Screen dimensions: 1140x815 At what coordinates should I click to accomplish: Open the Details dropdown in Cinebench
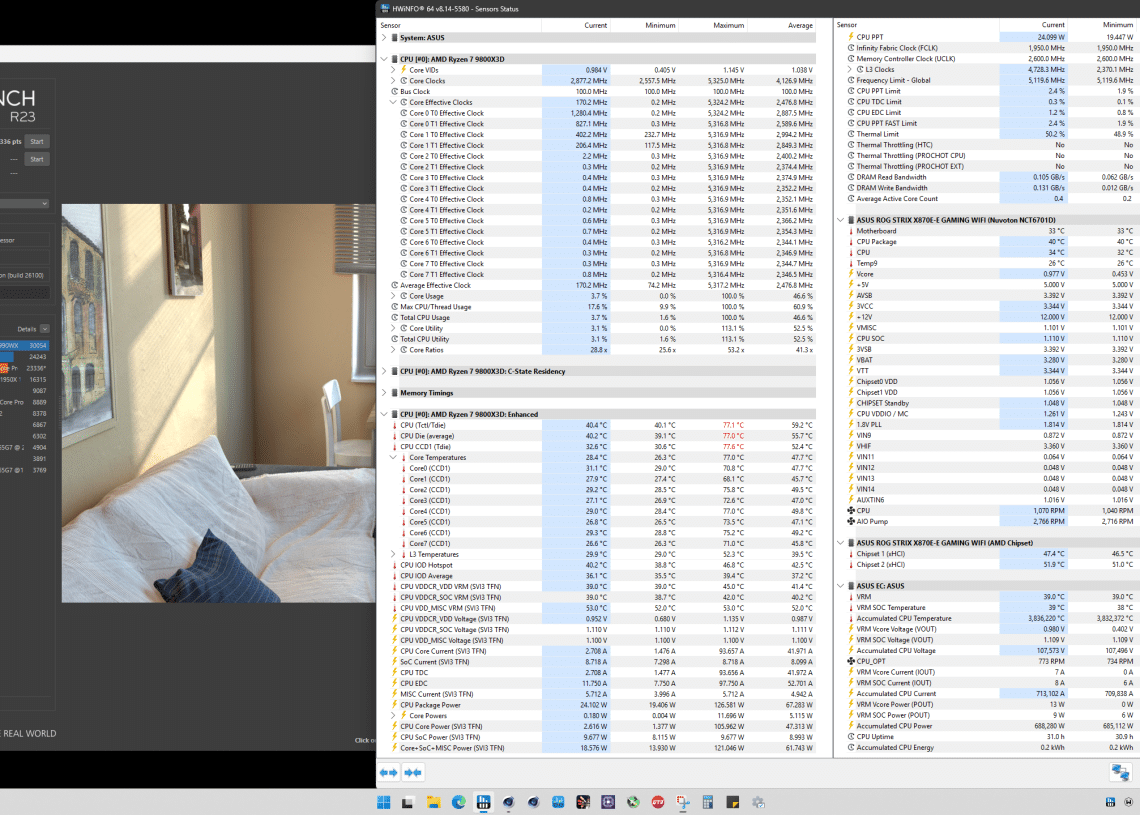click(45, 329)
